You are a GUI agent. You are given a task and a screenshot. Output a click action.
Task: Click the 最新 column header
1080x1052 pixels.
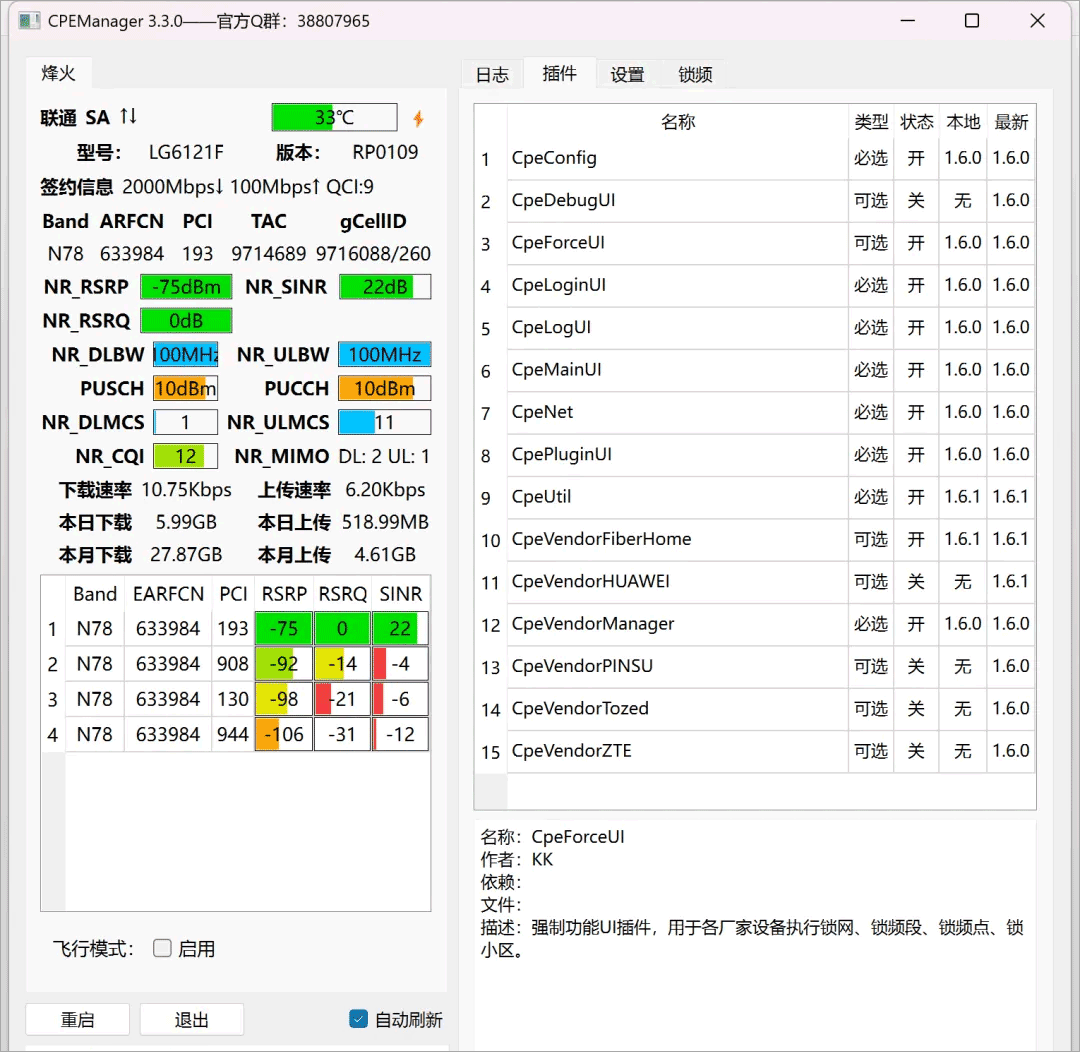tap(1010, 122)
